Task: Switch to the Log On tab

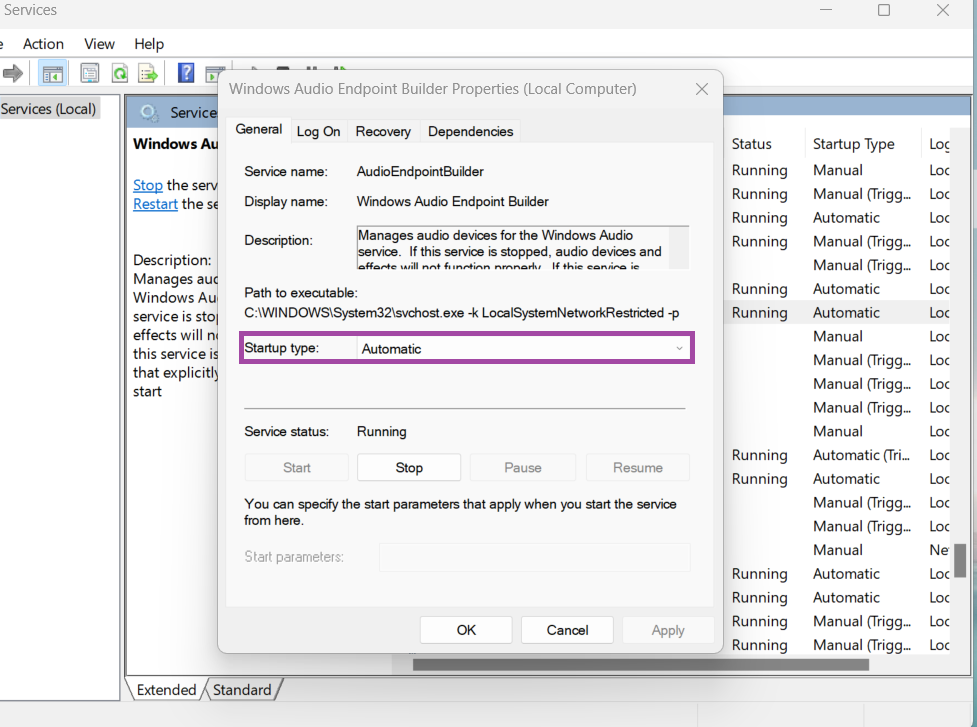Action: coord(318,131)
